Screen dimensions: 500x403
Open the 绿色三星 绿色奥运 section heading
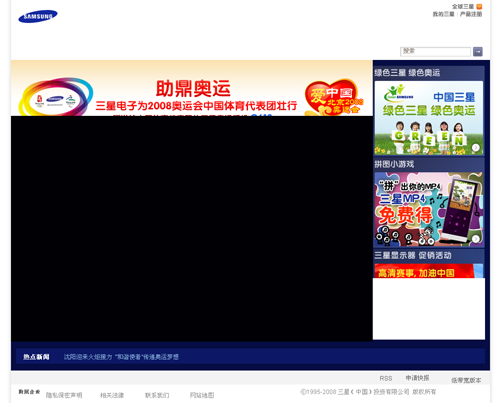(x=407, y=73)
